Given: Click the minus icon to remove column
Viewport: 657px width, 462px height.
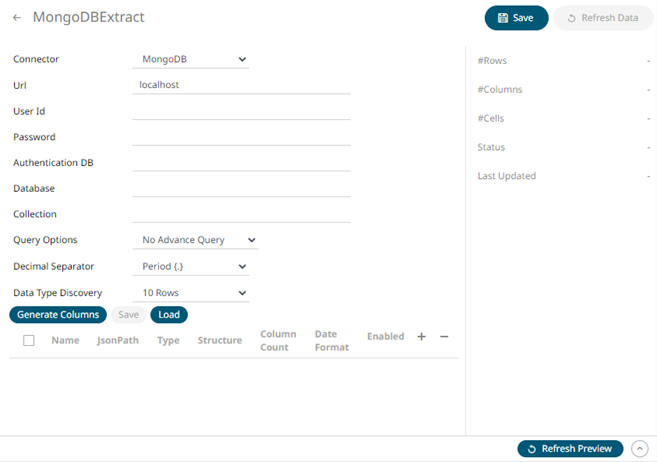Looking at the screenshot, I should [x=444, y=337].
